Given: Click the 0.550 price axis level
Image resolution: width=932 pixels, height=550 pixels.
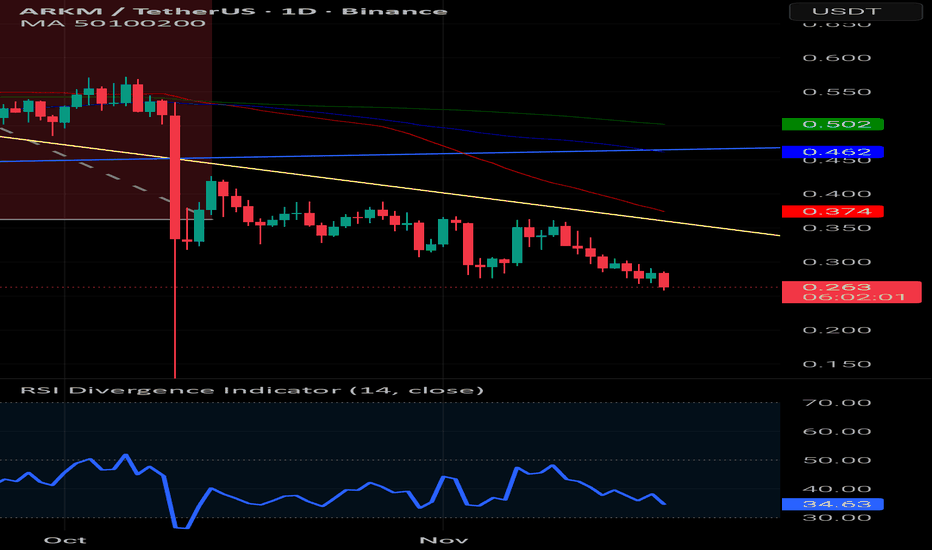Looking at the screenshot, I should (837, 92).
